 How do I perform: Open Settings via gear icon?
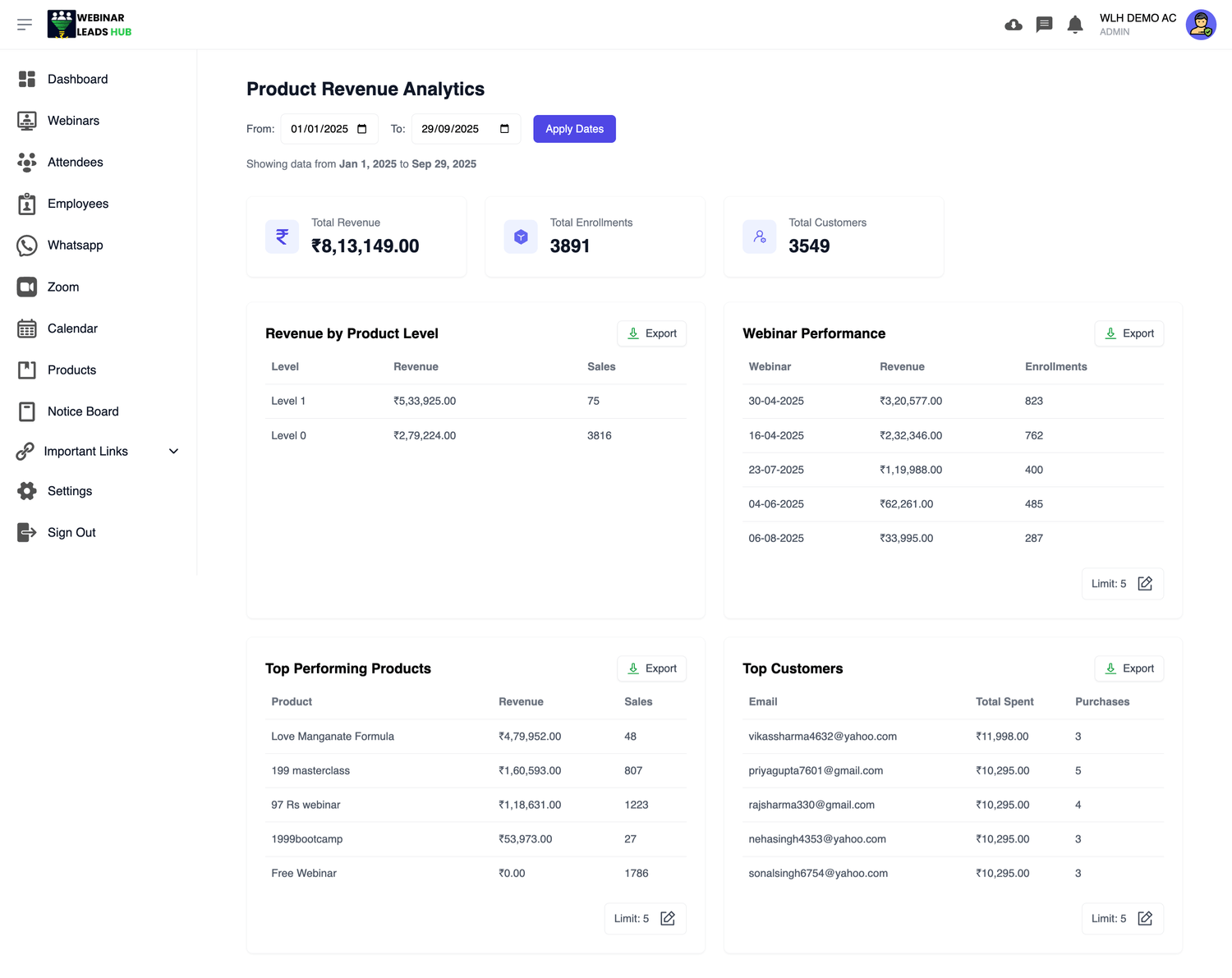pos(27,491)
